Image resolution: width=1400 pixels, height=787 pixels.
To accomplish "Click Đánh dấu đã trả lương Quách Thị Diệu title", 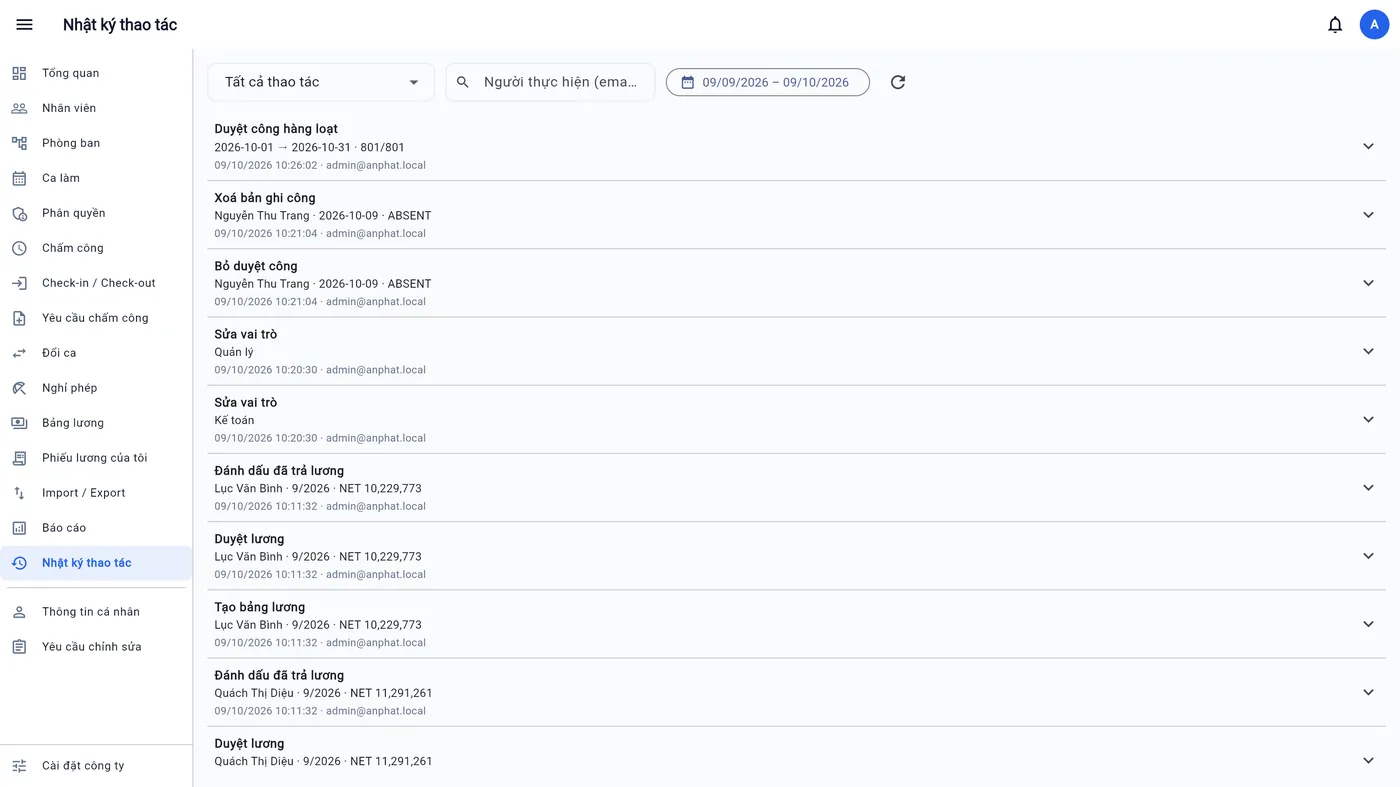I will click(x=279, y=675).
